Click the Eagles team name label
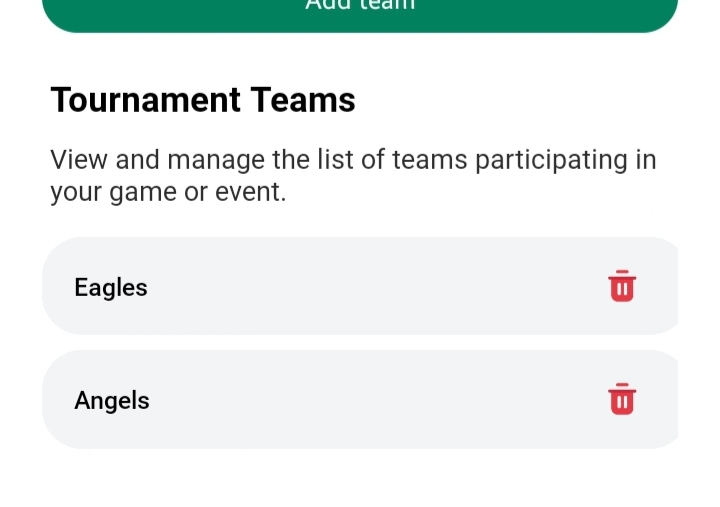Viewport: 720px width, 507px height. pyautogui.click(x=111, y=288)
